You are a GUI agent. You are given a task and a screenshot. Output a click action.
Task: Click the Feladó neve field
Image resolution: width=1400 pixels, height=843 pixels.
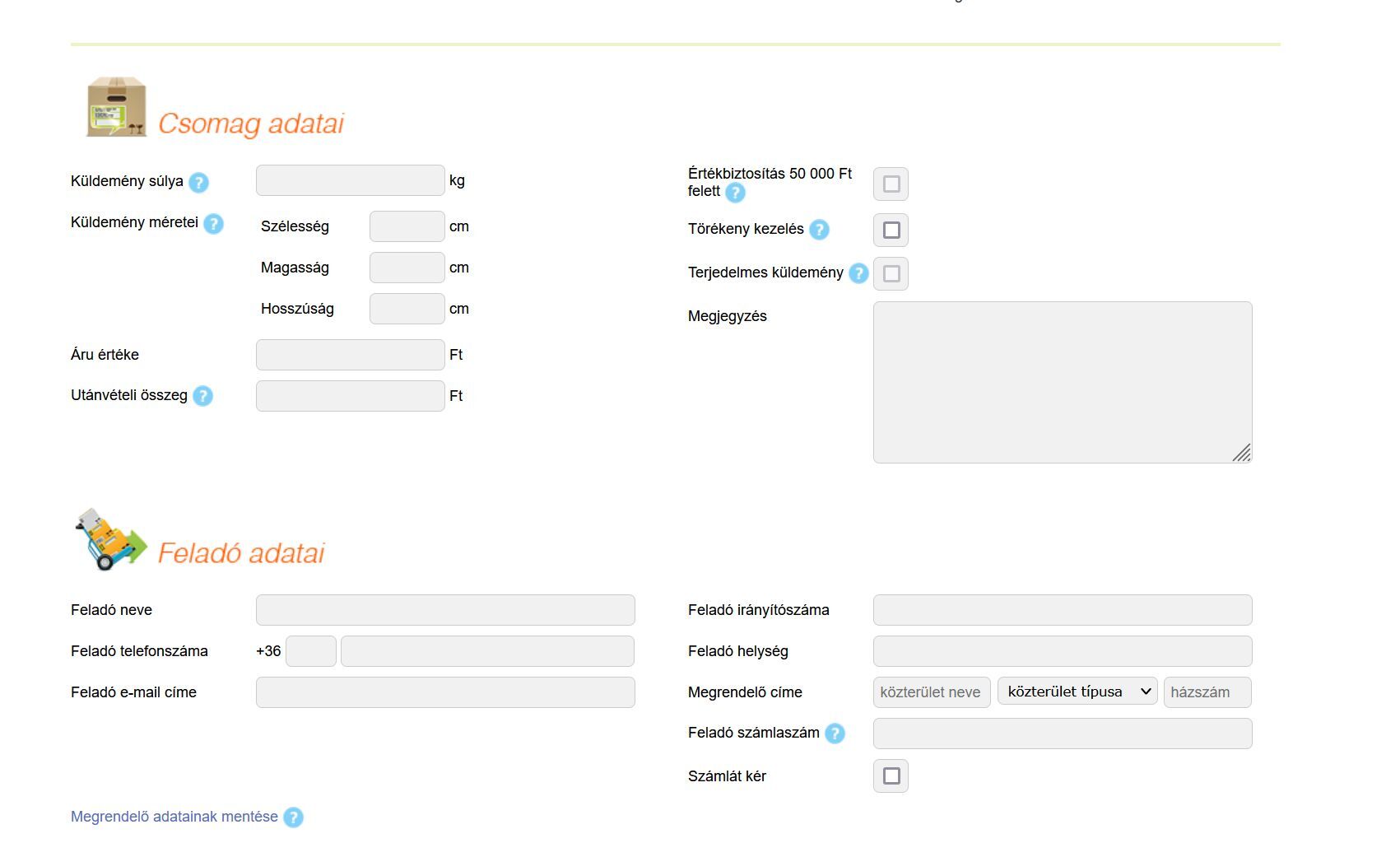tap(445, 610)
